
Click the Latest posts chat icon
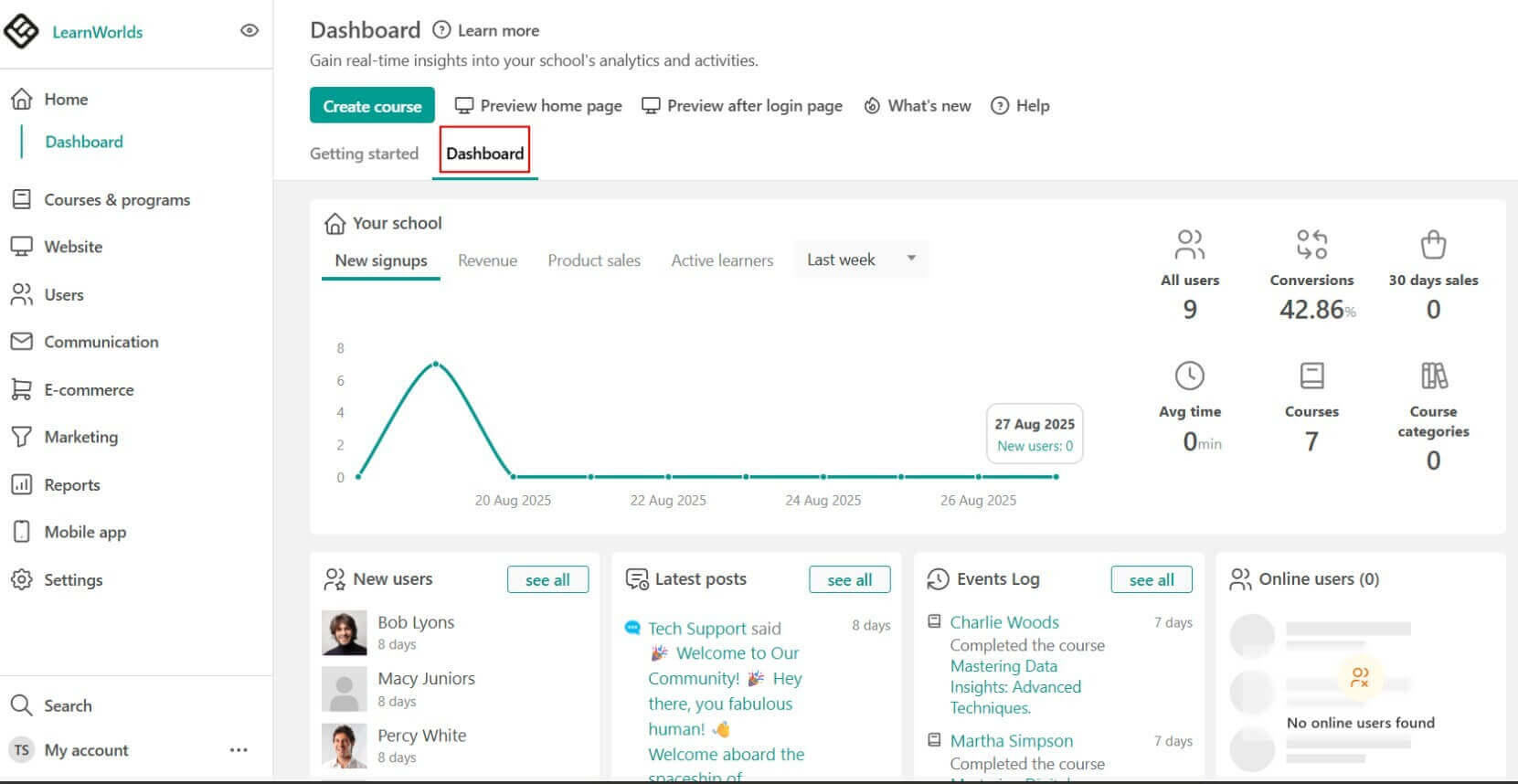pyautogui.click(x=637, y=579)
